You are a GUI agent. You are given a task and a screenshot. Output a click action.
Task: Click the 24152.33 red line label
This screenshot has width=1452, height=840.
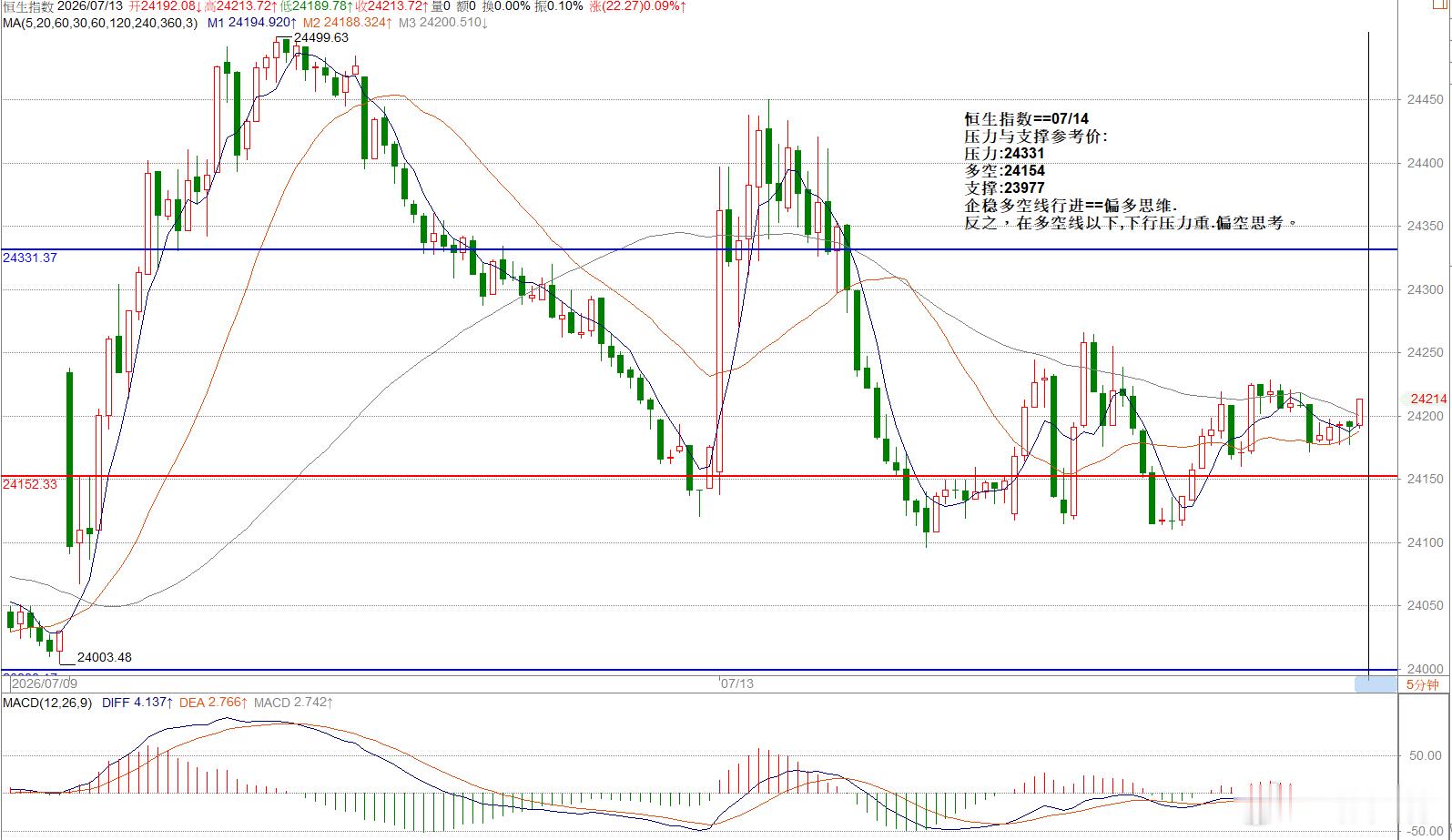tap(30, 484)
